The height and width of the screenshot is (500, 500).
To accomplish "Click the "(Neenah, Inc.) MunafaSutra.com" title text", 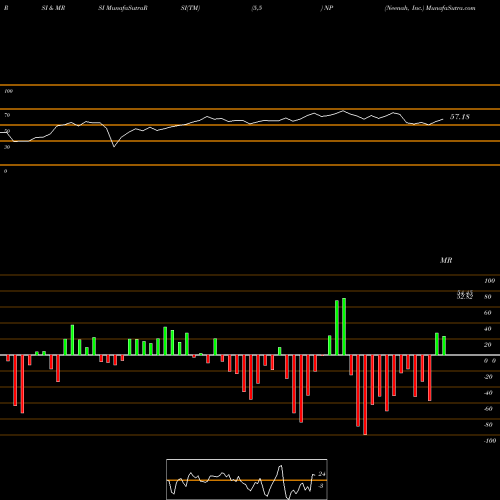I will (x=430, y=8).
